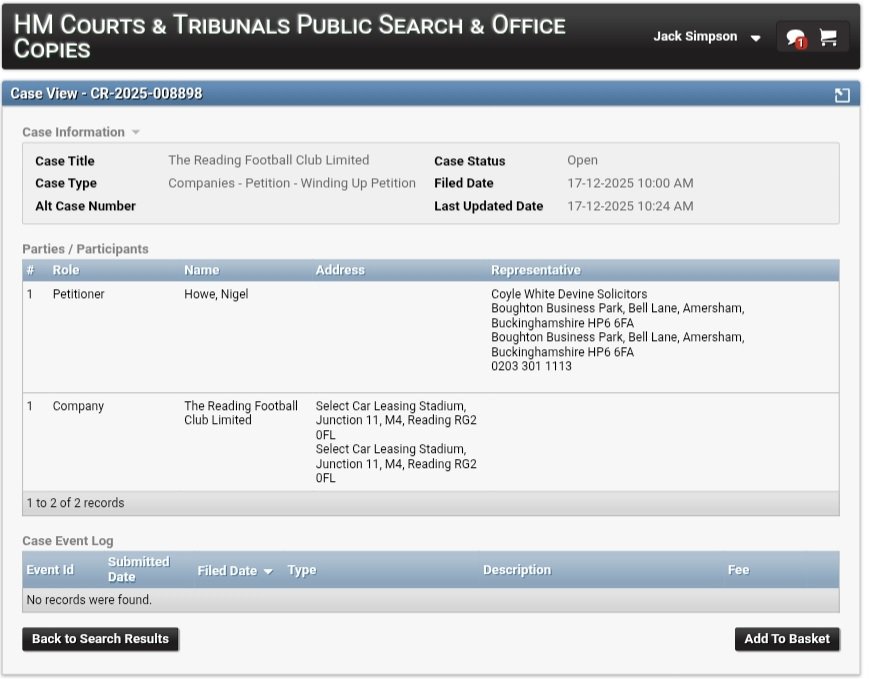
Task: Click the Fee column header
Action: (738, 570)
